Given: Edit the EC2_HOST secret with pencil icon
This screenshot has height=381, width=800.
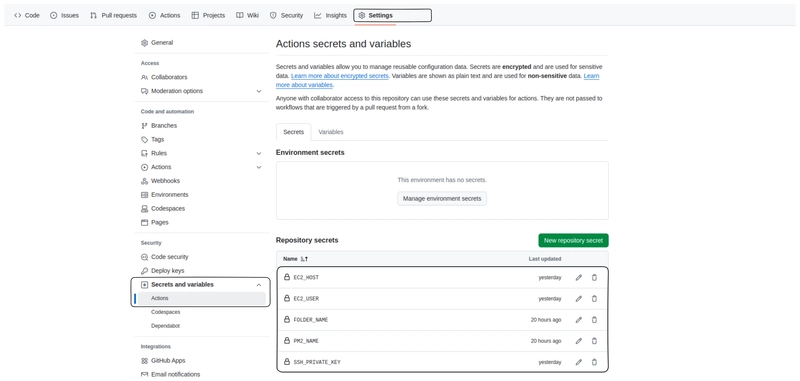Looking at the screenshot, I should (579, 277).
